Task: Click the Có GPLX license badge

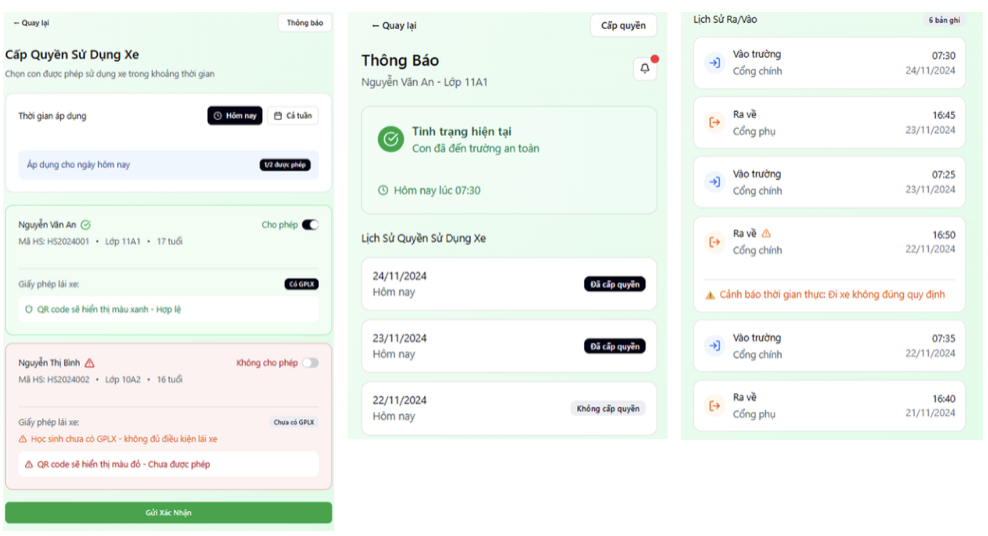Action: point(300,284)
